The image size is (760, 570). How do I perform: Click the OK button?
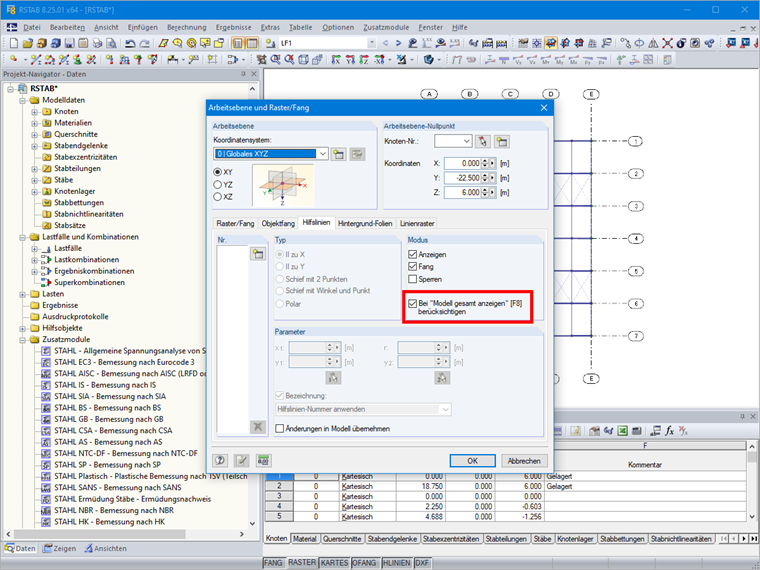click(x=473, y=461)
